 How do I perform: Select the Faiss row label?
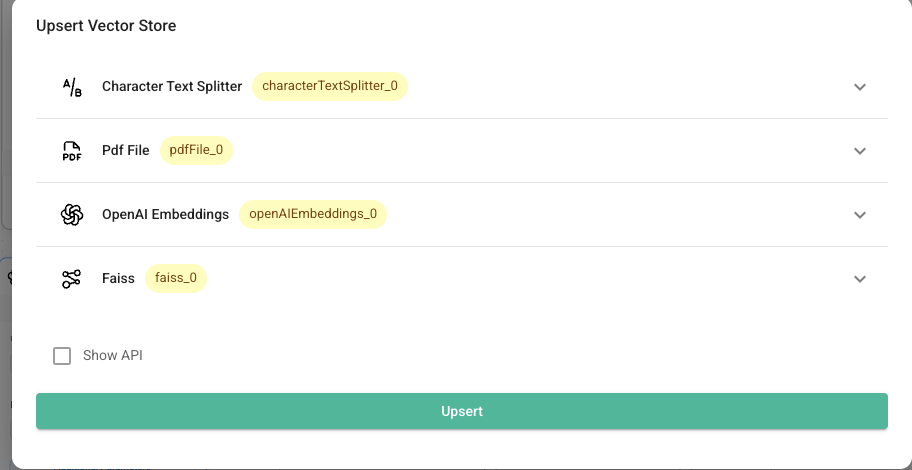(x=118, y=279)
